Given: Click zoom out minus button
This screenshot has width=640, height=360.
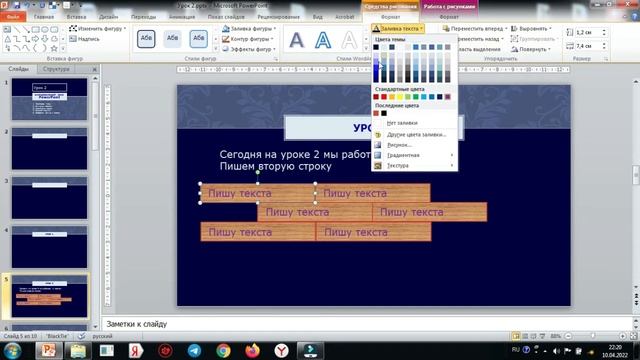Looking at the screenshot, I should (568, 336).
